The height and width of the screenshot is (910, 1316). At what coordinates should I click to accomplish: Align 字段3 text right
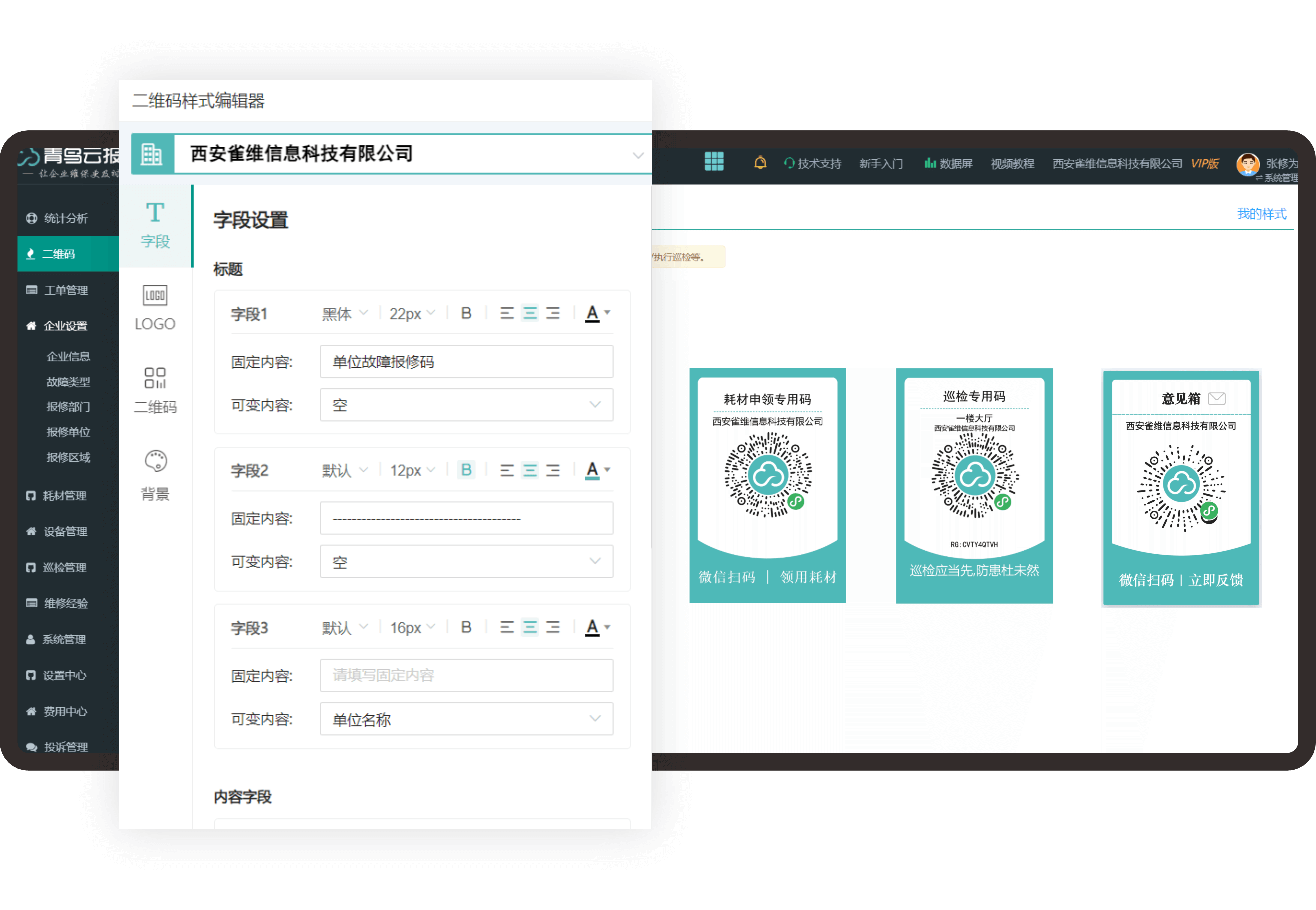[x=552, y=627]
